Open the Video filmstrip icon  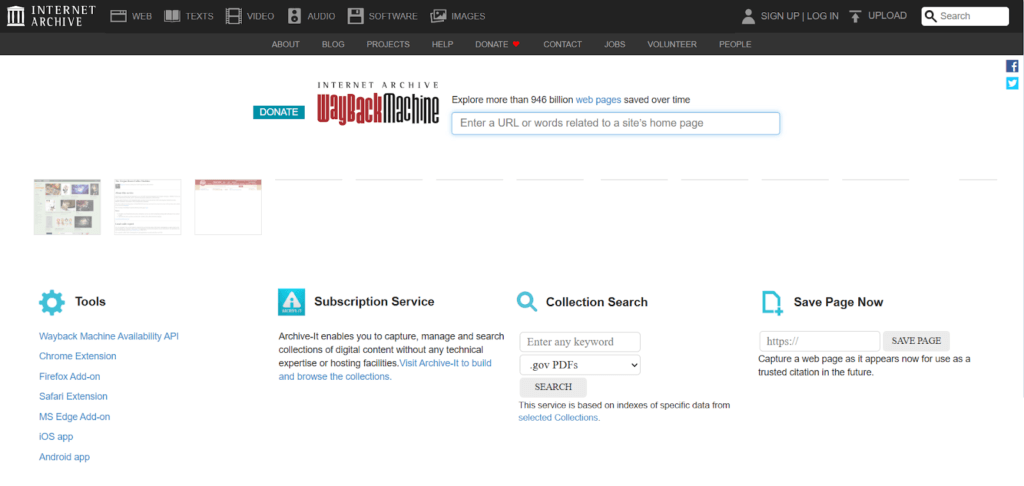[x=233, y=16]
